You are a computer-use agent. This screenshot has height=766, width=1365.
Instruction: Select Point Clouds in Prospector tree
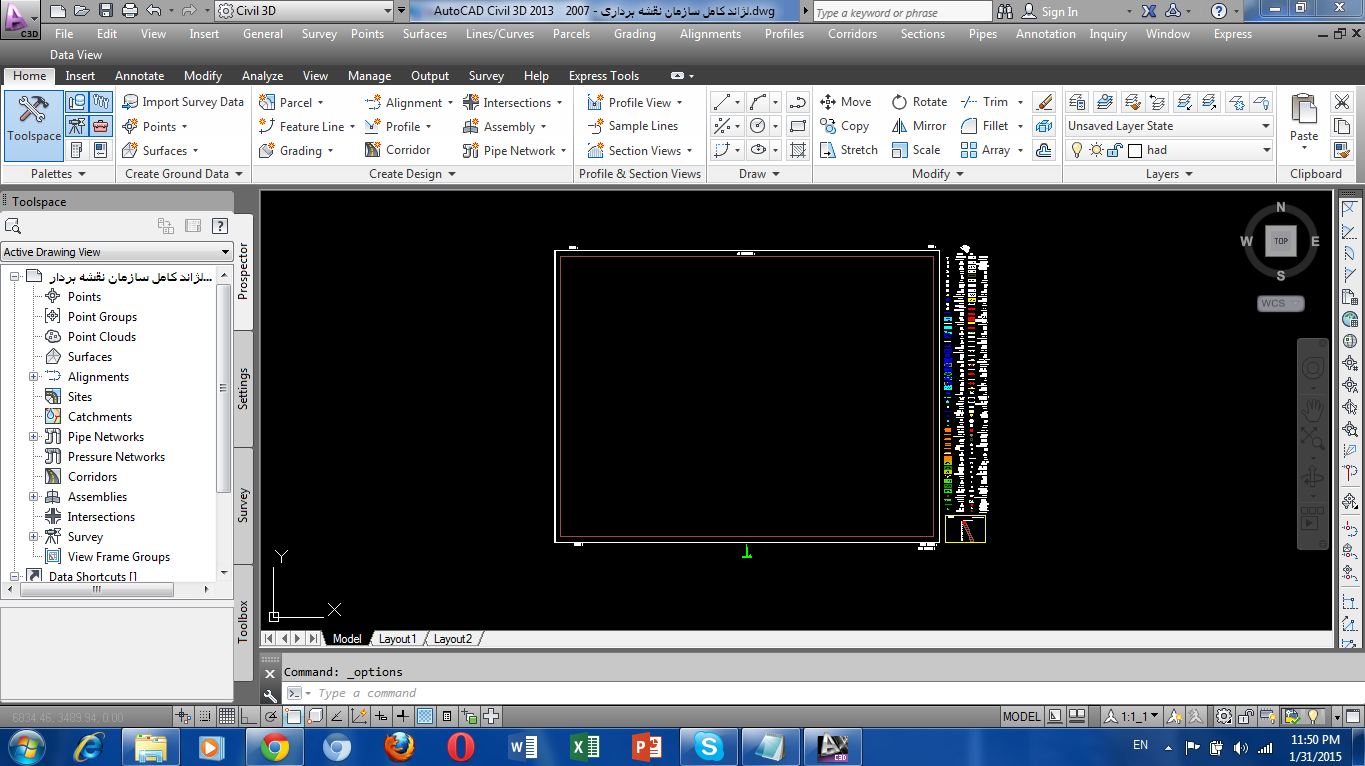[102, 337]
